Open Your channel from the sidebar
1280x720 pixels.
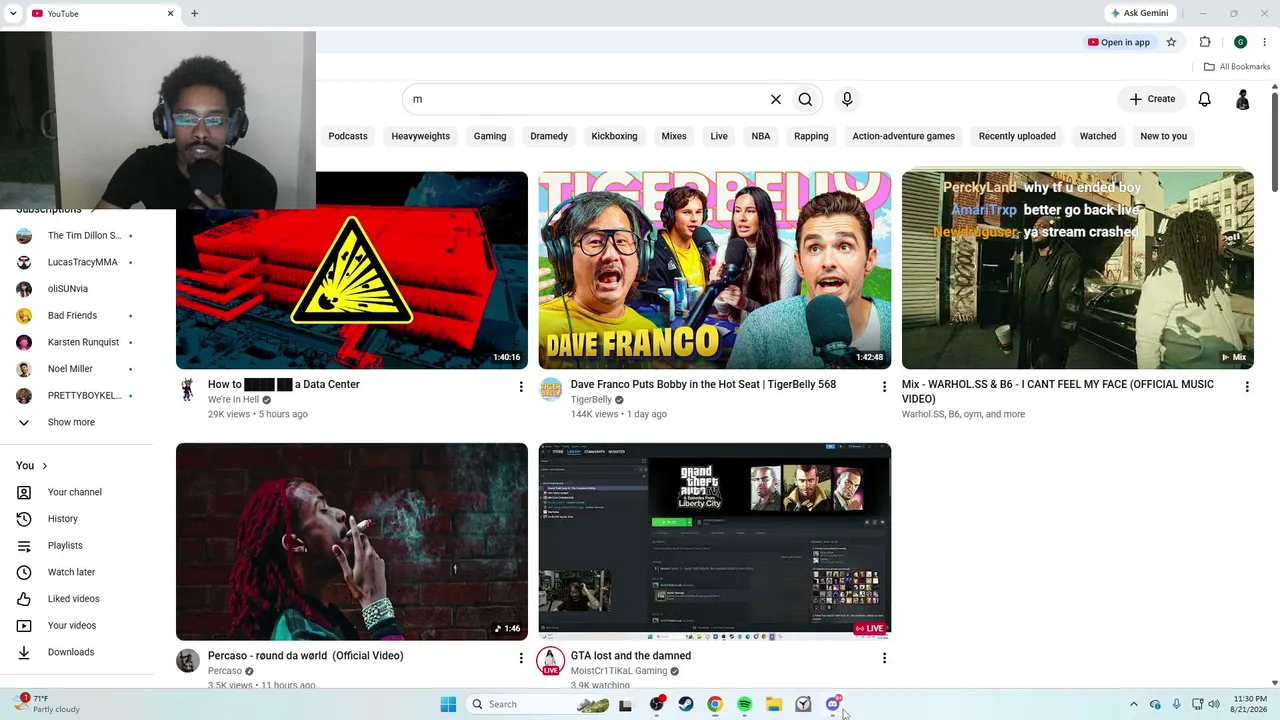click(x=77, y=492)
